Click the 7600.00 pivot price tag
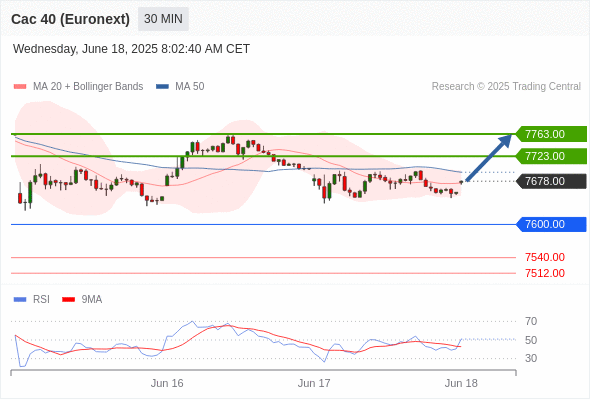590x400 pixels. [x=551, y=224]
